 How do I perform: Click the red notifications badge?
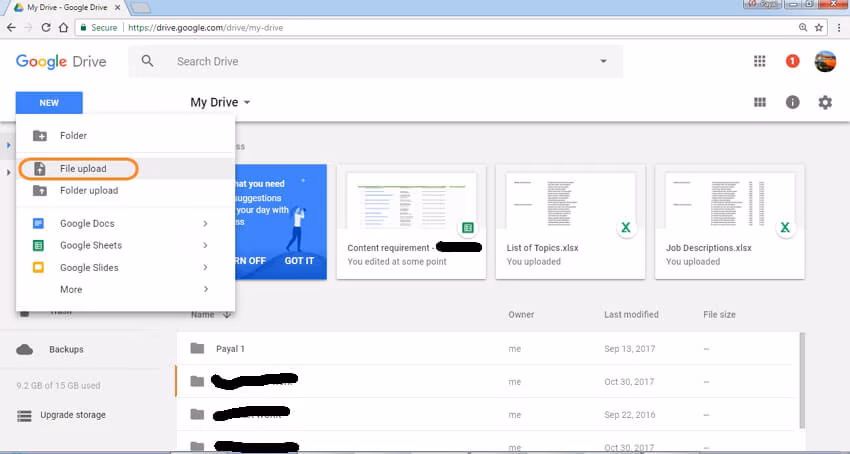[x=792, y=61]
